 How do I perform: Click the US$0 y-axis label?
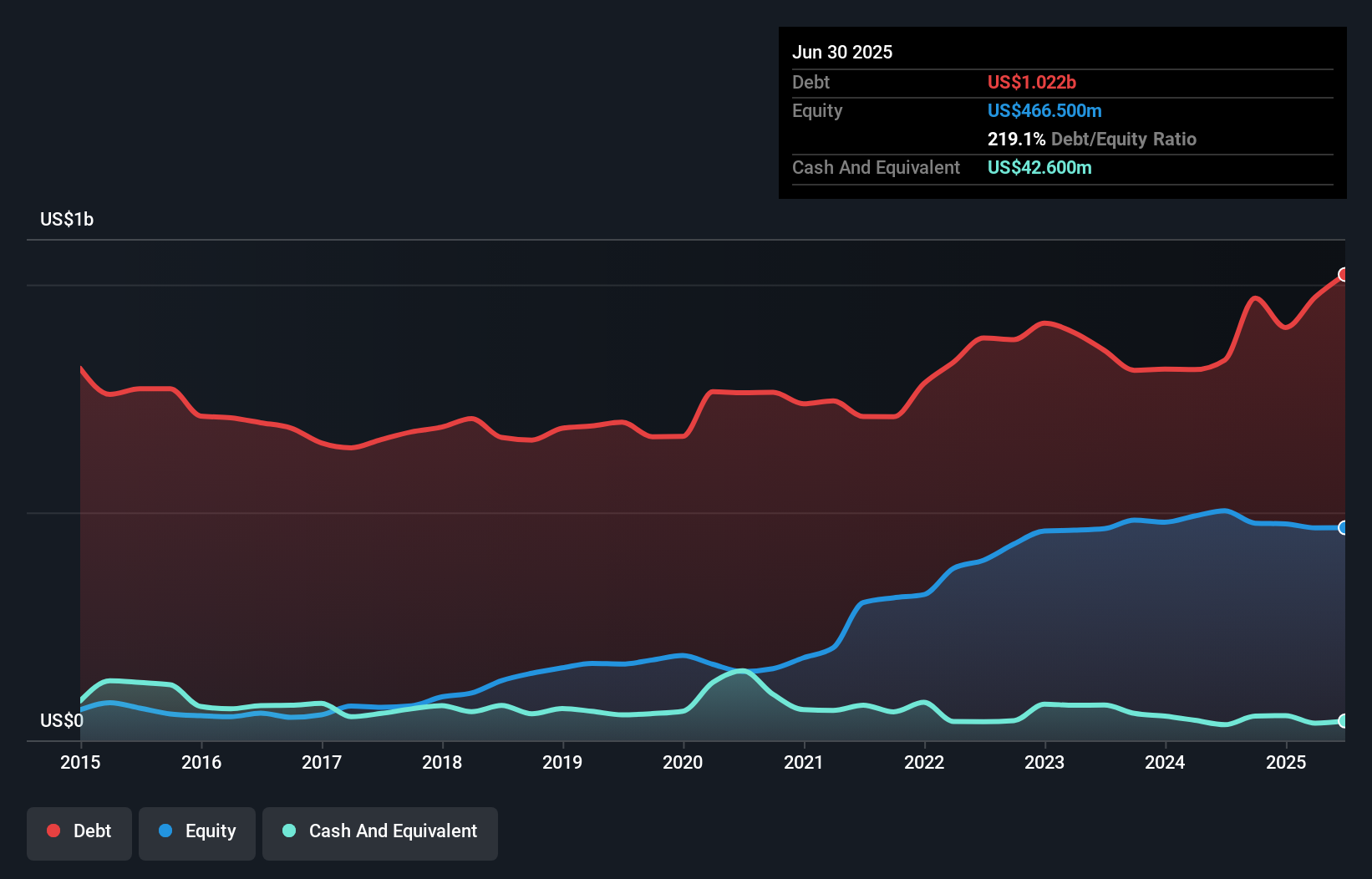tap(62, 720)
